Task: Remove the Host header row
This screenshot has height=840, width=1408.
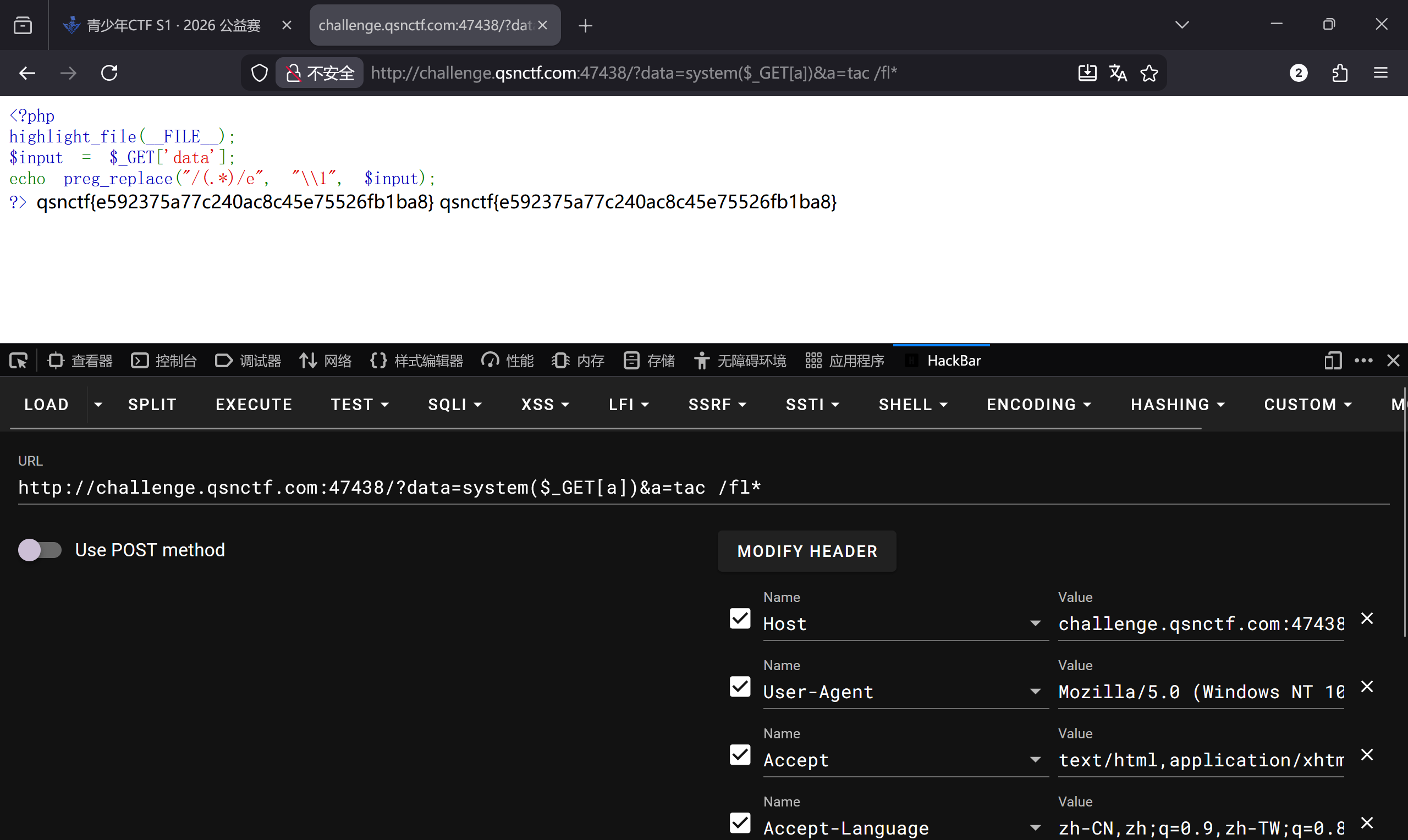Action: point(1367,618)
